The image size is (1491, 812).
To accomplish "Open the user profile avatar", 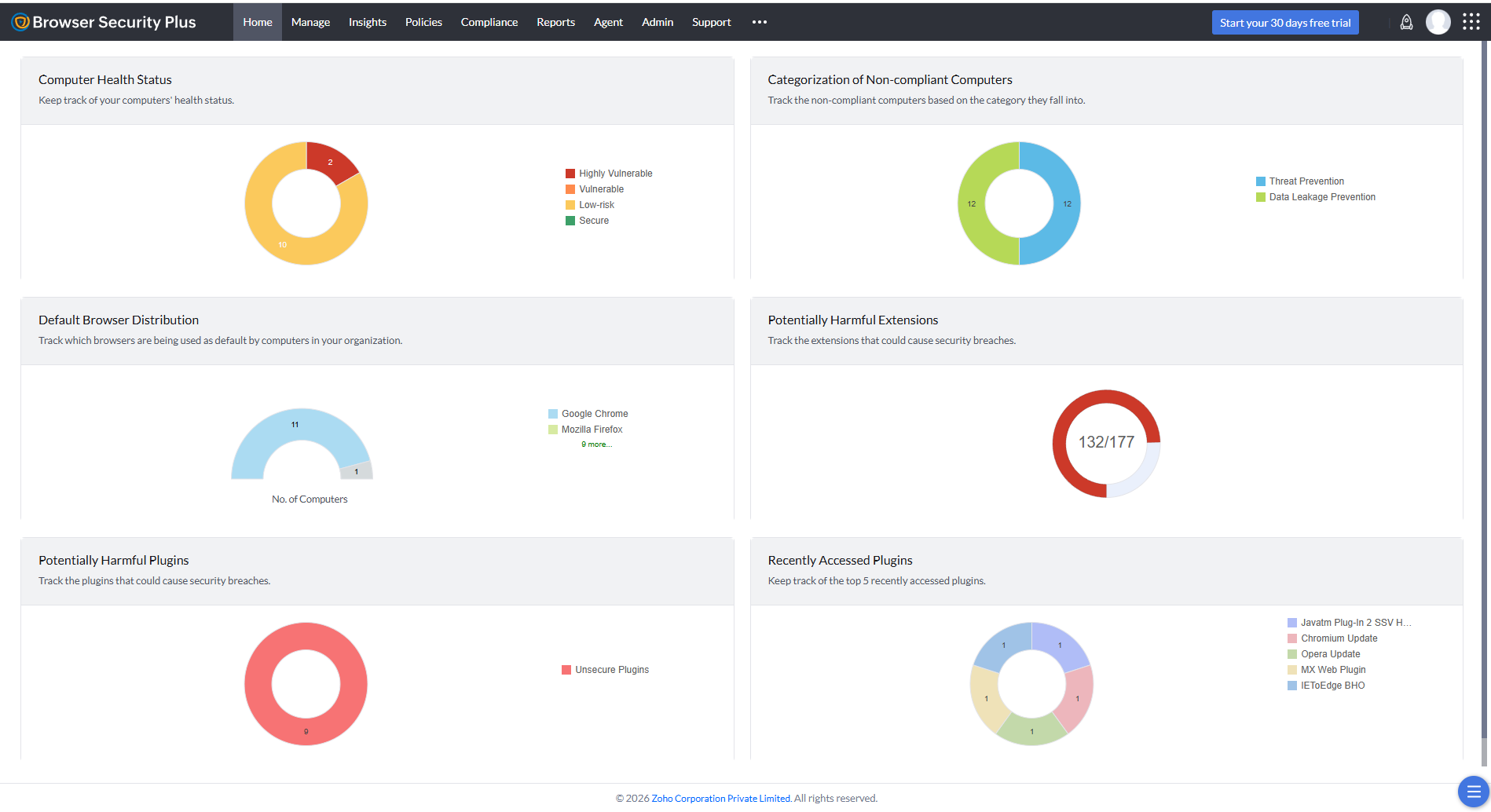I will coord(1438,22).
